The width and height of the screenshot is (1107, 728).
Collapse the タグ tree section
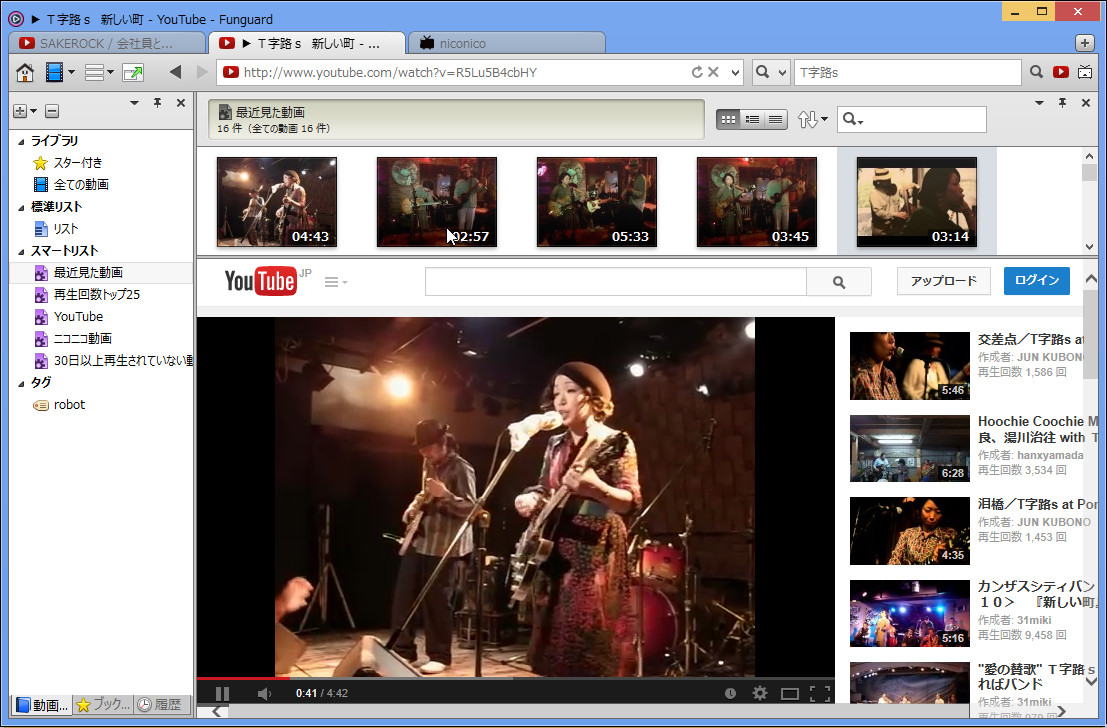point(21,383)
